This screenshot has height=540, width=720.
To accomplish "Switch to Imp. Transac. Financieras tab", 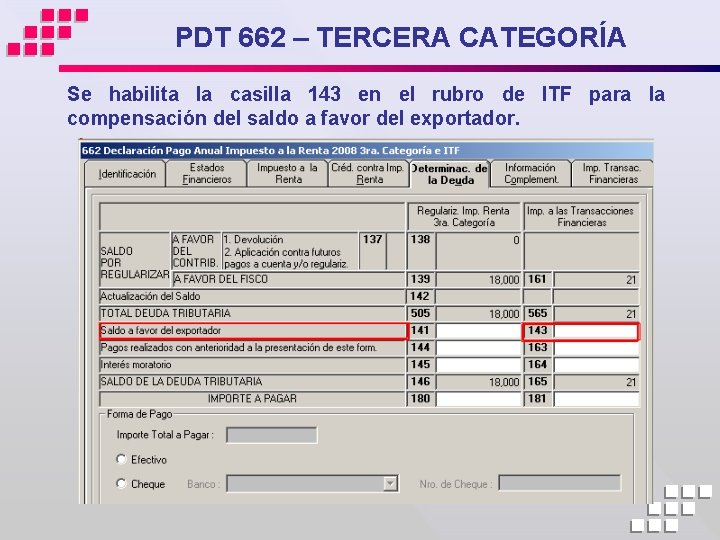I will click(x=612, y=174).
